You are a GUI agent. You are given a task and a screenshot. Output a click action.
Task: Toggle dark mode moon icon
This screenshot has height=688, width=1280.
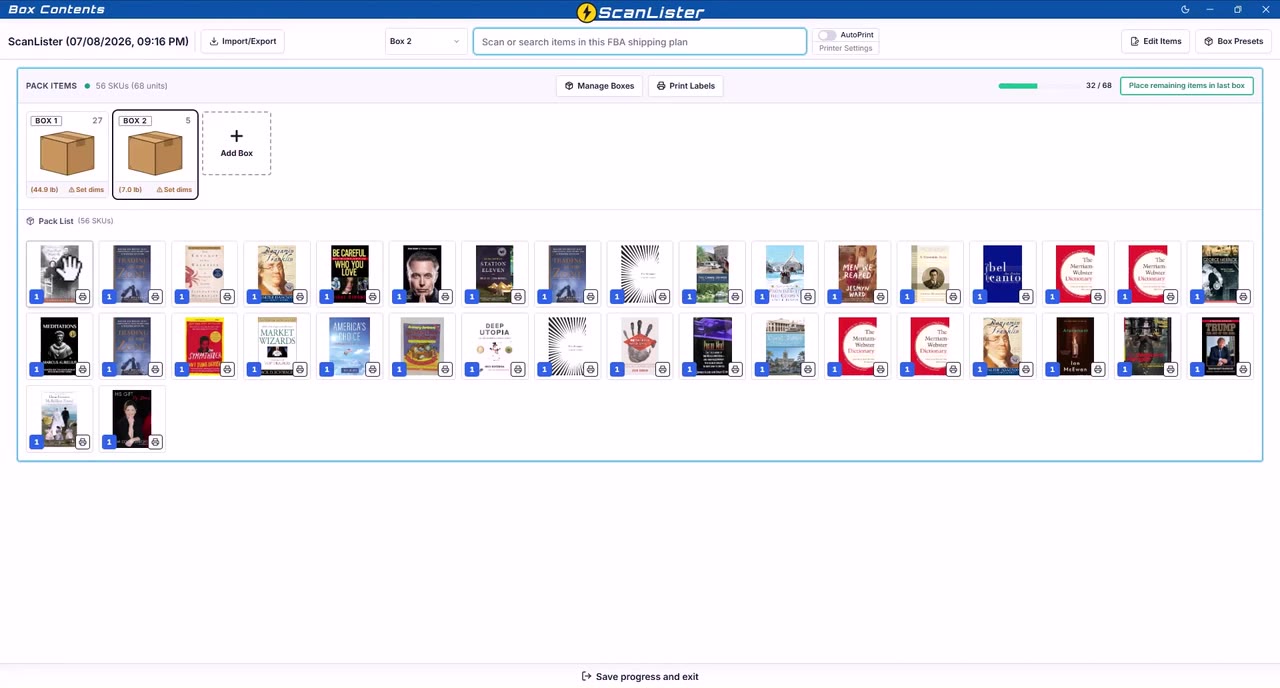pyautogui.click(x=1185, y=10)
